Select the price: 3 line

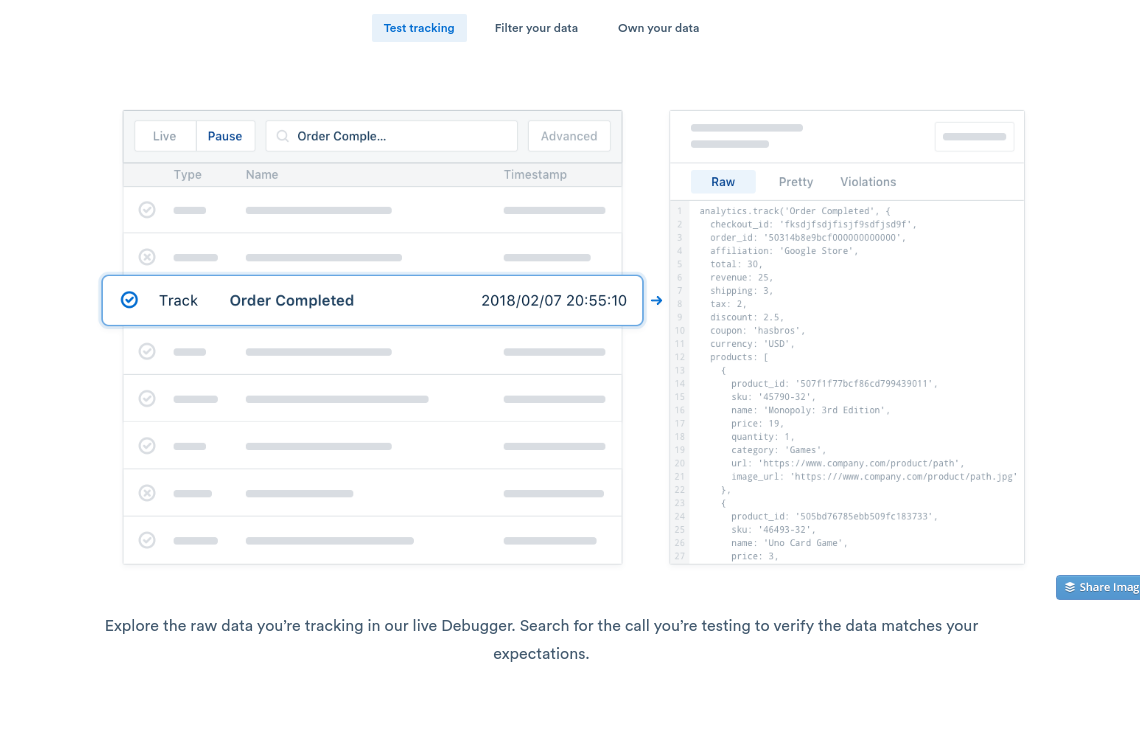tap(754, 556)
